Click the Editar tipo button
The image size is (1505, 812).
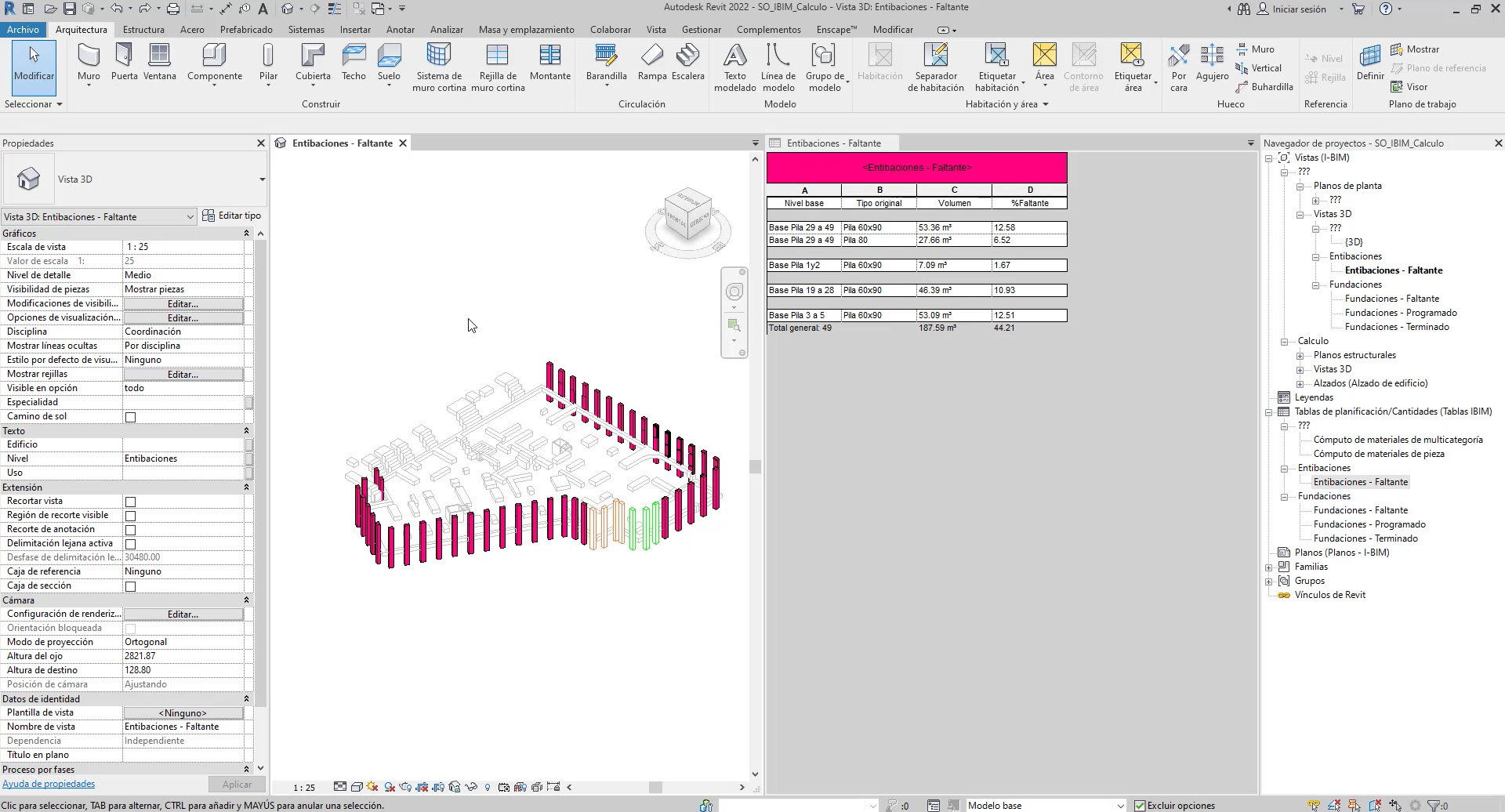pos(232,216)
